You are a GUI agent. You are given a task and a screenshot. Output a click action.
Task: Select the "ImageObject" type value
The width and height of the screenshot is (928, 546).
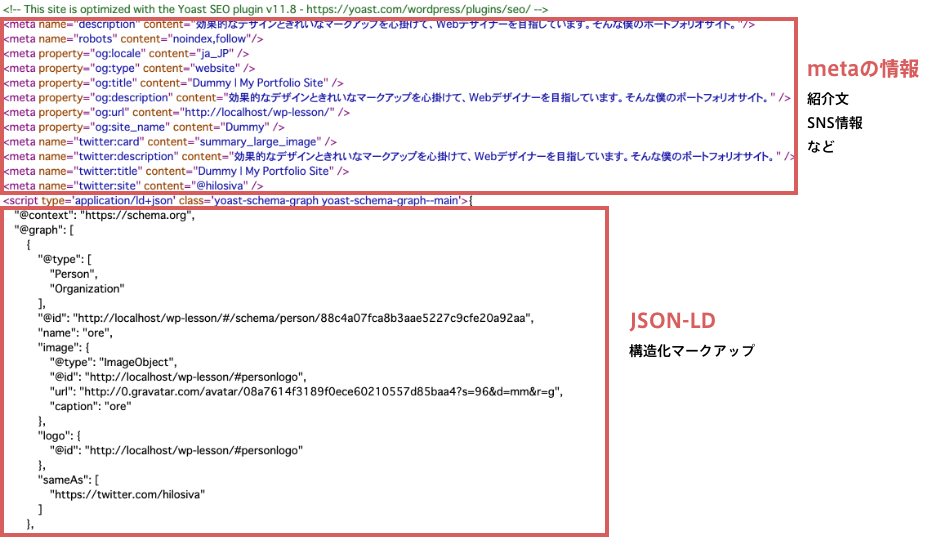pyautogui.click(x=137, y=362)
